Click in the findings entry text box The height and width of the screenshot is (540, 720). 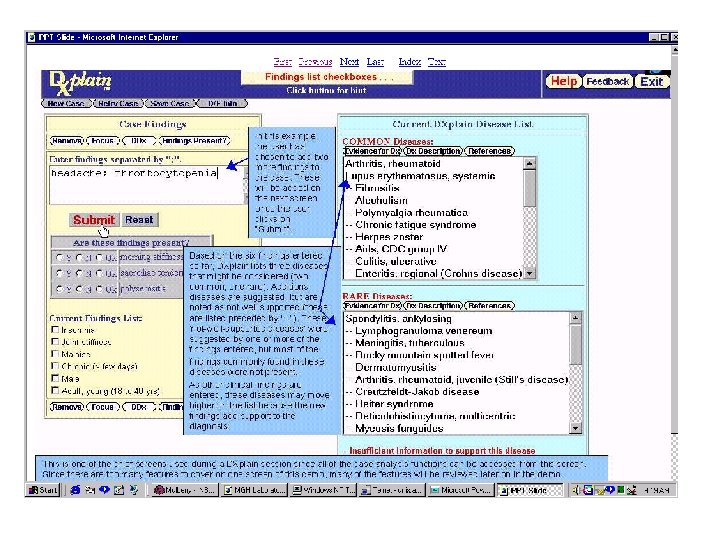[x=147, y=185]
